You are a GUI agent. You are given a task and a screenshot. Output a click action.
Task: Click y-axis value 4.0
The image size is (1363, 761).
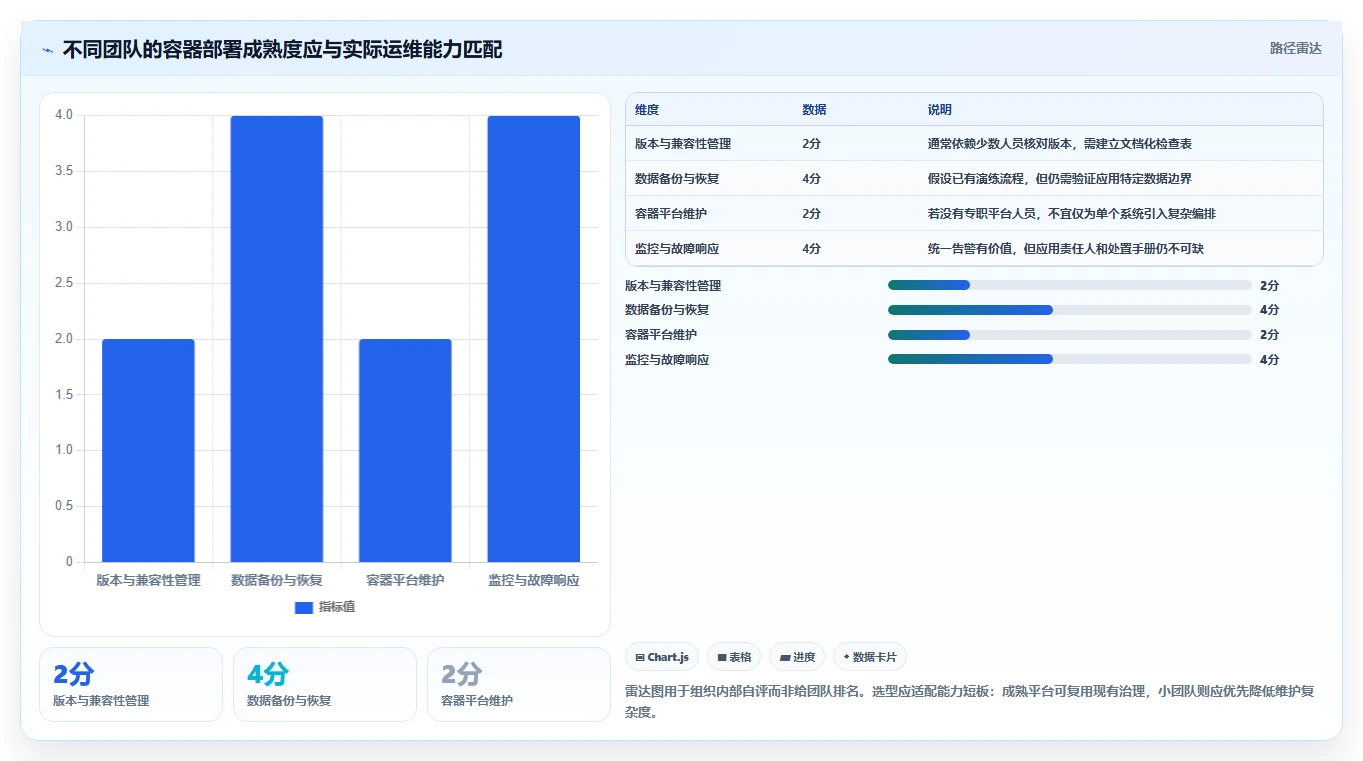[64, 115]
